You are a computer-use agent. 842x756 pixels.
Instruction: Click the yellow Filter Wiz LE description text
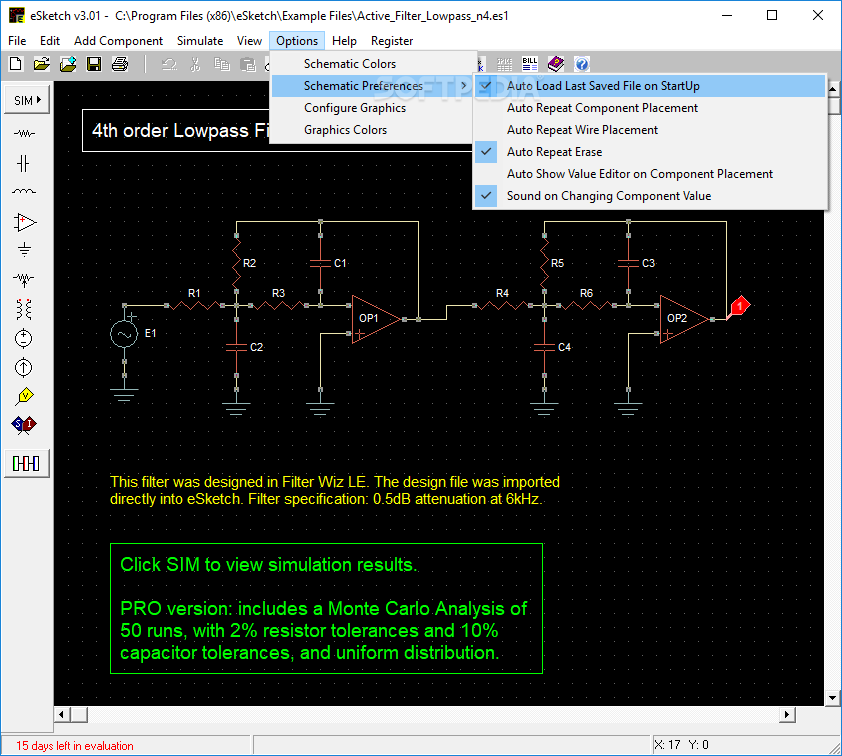click(x=335, y=490)
